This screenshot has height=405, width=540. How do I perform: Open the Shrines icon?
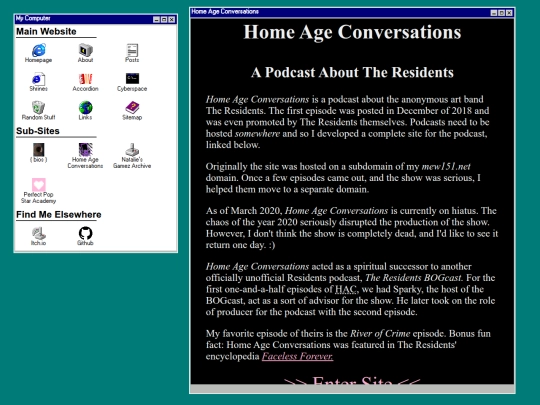pyautogui.click(x=39, y=82)
